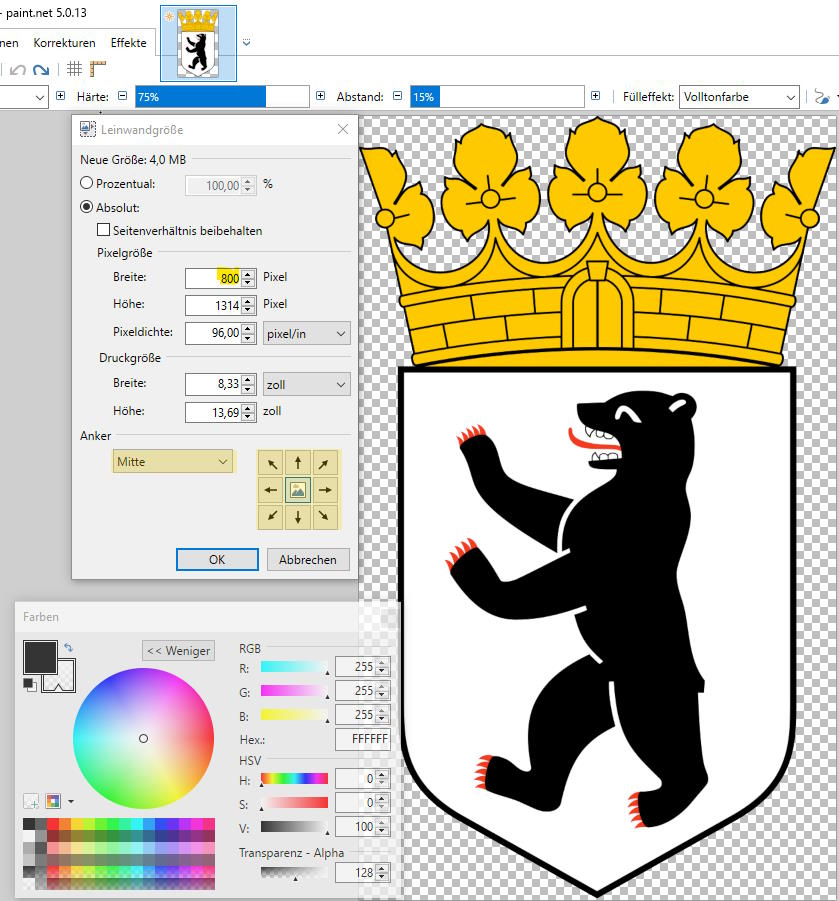The image size is (839, 901).
Task: Decrease Härte with minus icon
Action: click(122, 96)
